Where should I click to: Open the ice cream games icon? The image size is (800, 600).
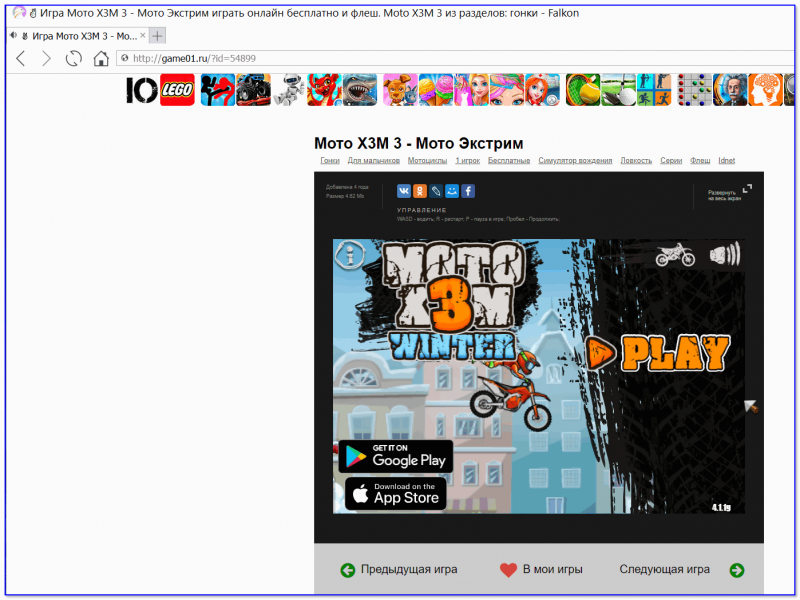pos(436,90)
